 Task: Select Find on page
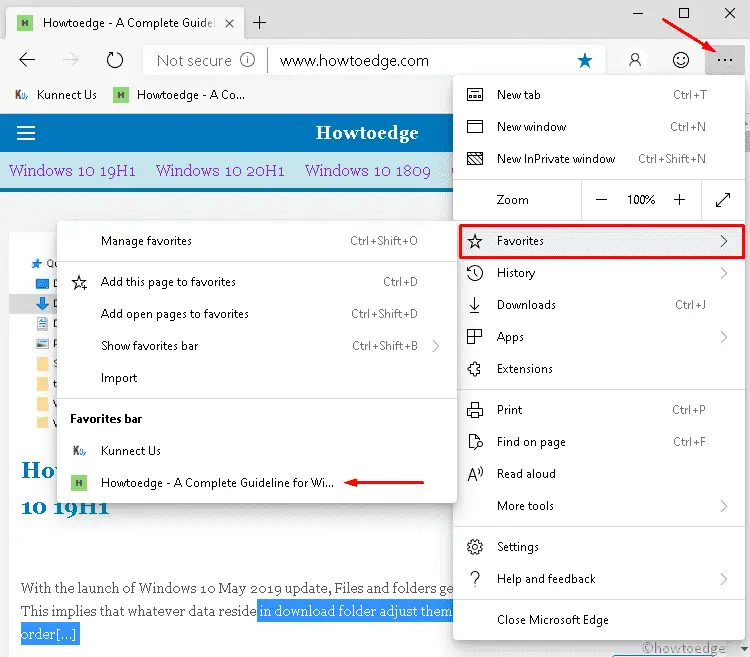598,442
